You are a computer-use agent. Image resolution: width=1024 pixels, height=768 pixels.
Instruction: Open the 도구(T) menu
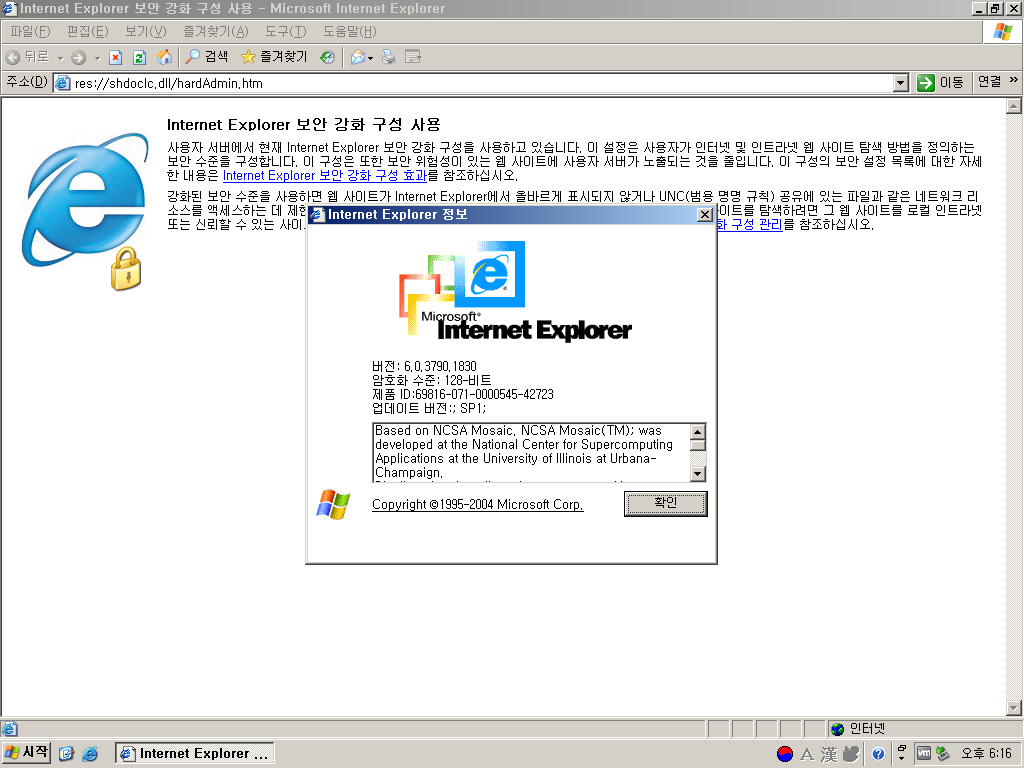285,31
